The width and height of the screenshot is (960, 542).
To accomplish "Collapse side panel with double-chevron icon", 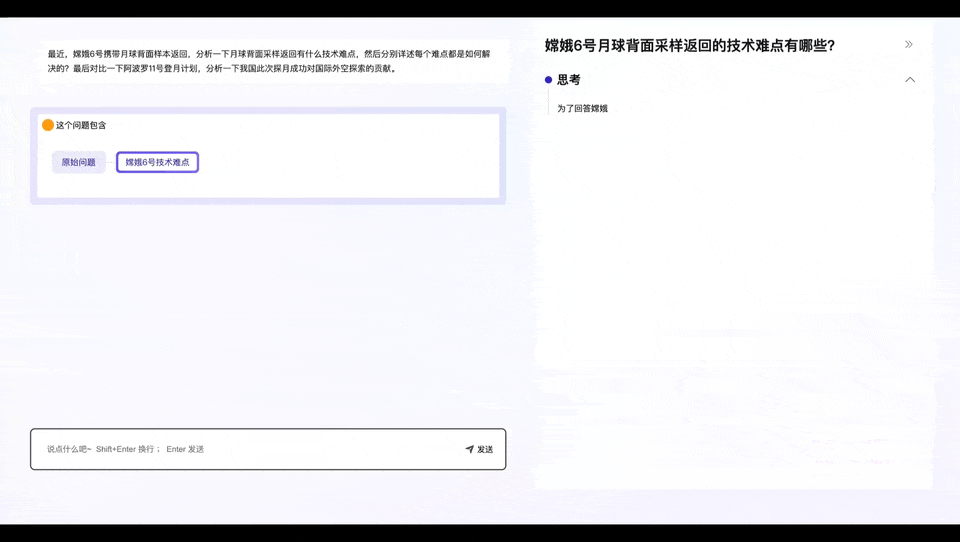I will coord(909,44).
